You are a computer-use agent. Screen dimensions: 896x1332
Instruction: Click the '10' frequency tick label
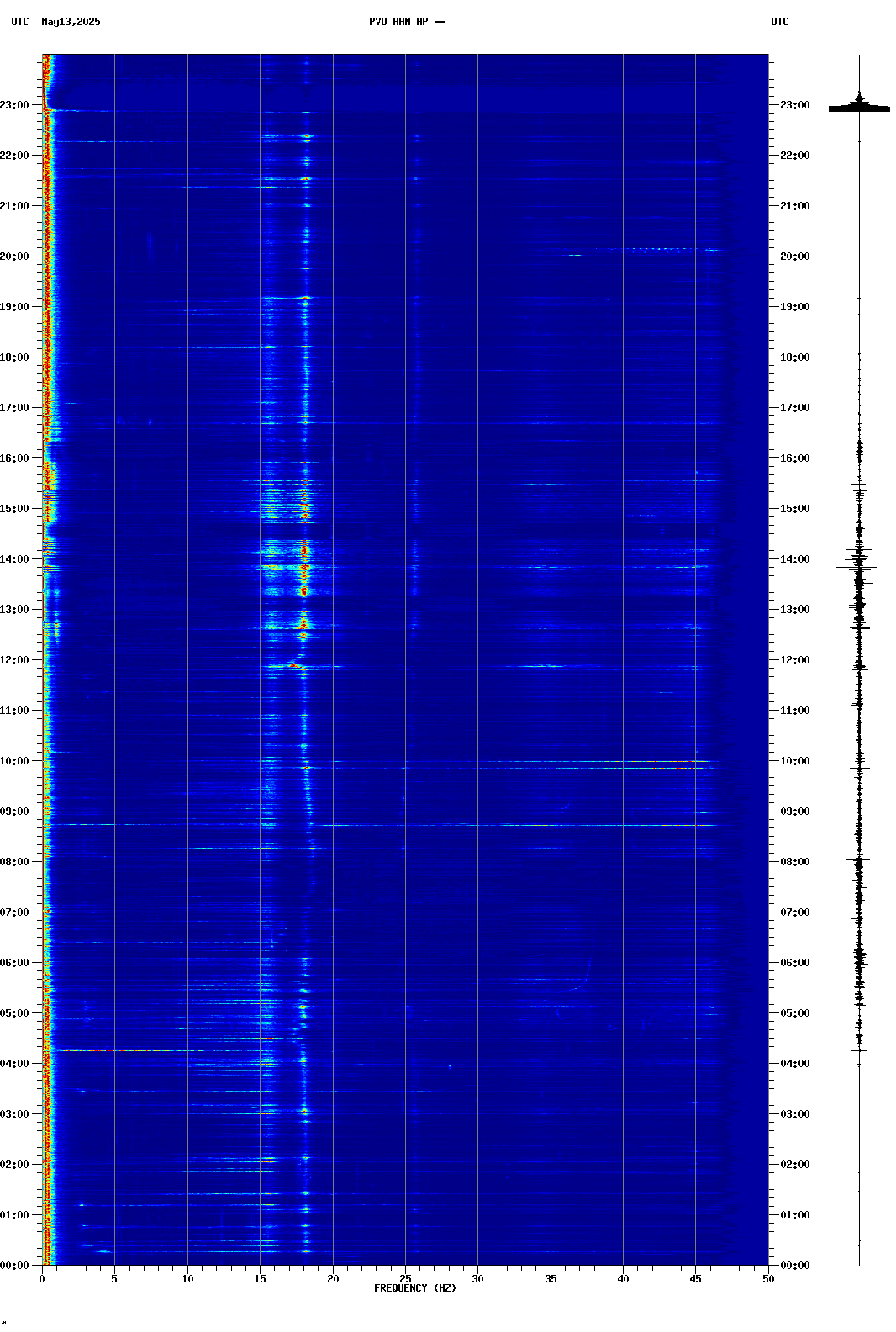[187, 1279]
